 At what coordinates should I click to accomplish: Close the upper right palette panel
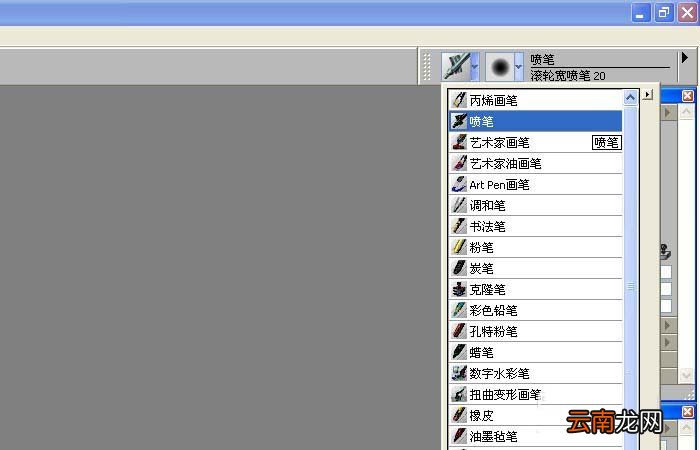[688, 96]
